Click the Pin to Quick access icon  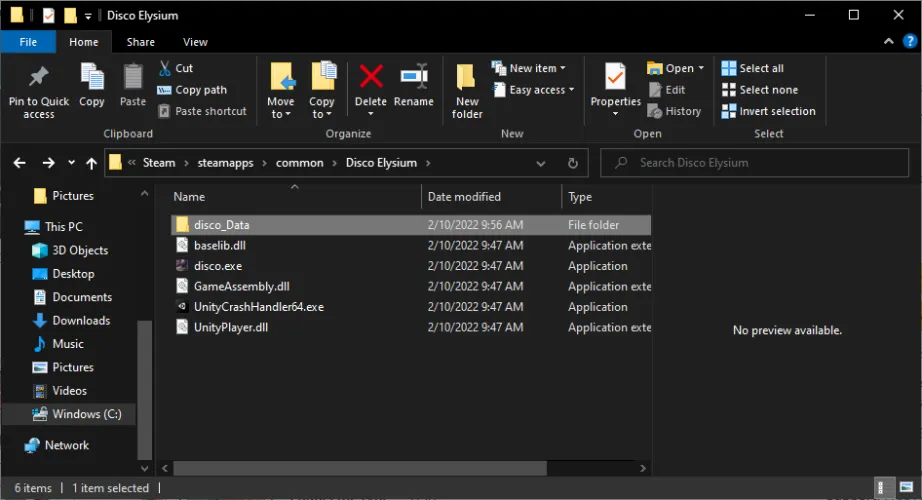38,78
